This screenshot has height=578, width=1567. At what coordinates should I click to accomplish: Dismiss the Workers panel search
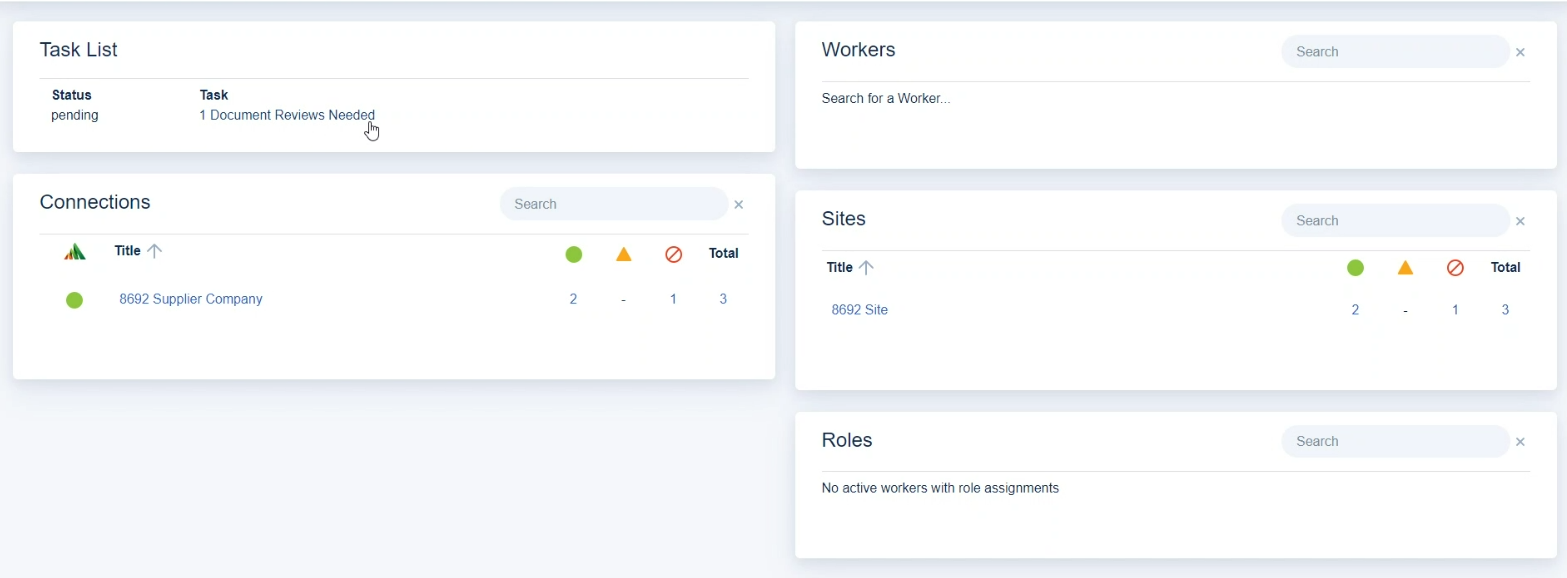[x=1520, y=52]
